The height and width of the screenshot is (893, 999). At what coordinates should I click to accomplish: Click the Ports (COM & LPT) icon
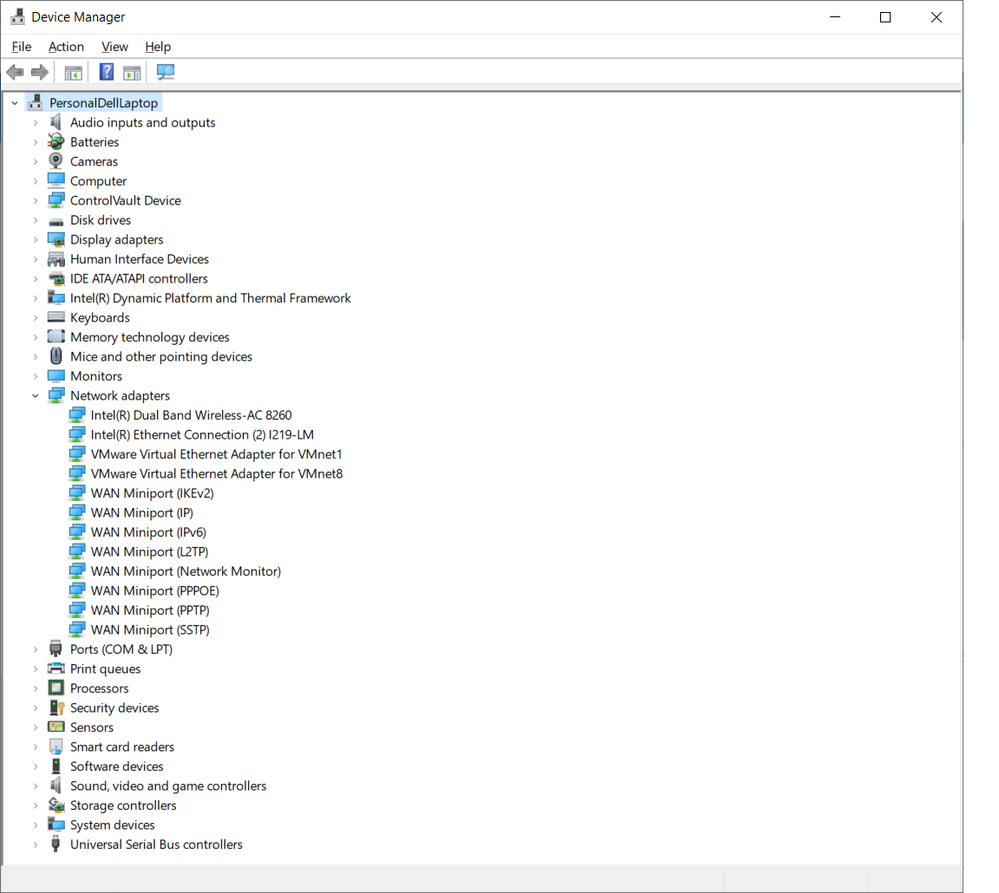tap(56, 649)
